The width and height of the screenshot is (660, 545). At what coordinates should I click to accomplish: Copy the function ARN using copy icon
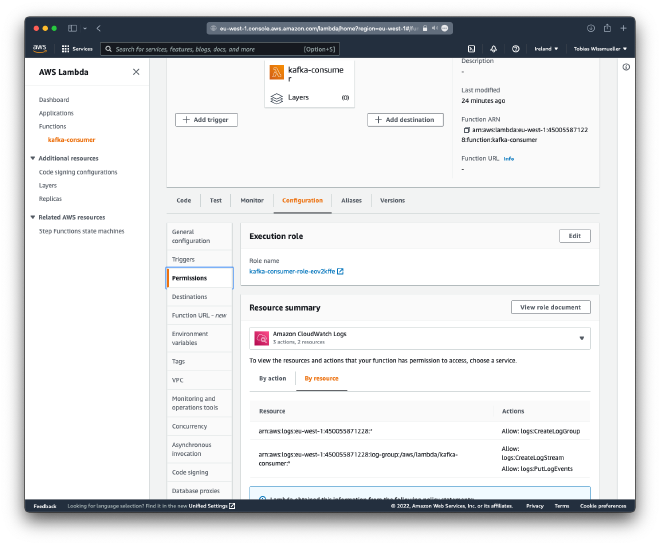point(466,130)
